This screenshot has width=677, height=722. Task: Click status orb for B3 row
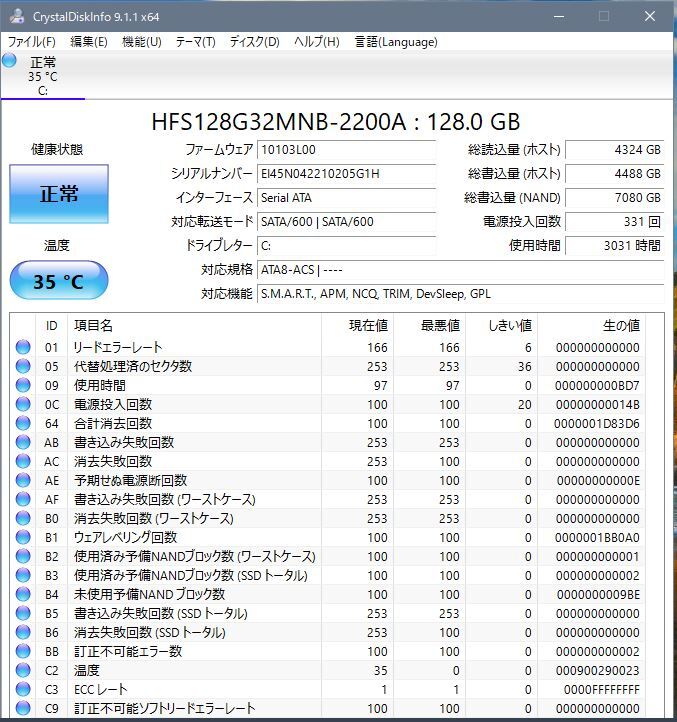[x=23, y=575]
